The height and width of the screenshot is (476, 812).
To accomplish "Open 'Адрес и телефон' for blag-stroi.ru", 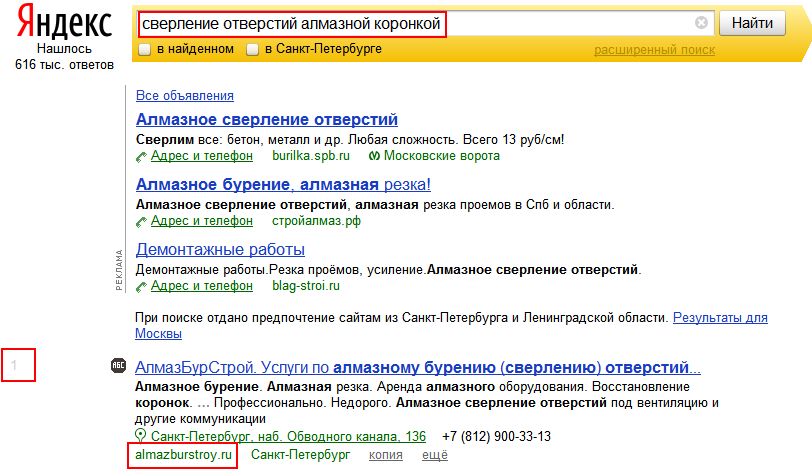I will point(202,286).
